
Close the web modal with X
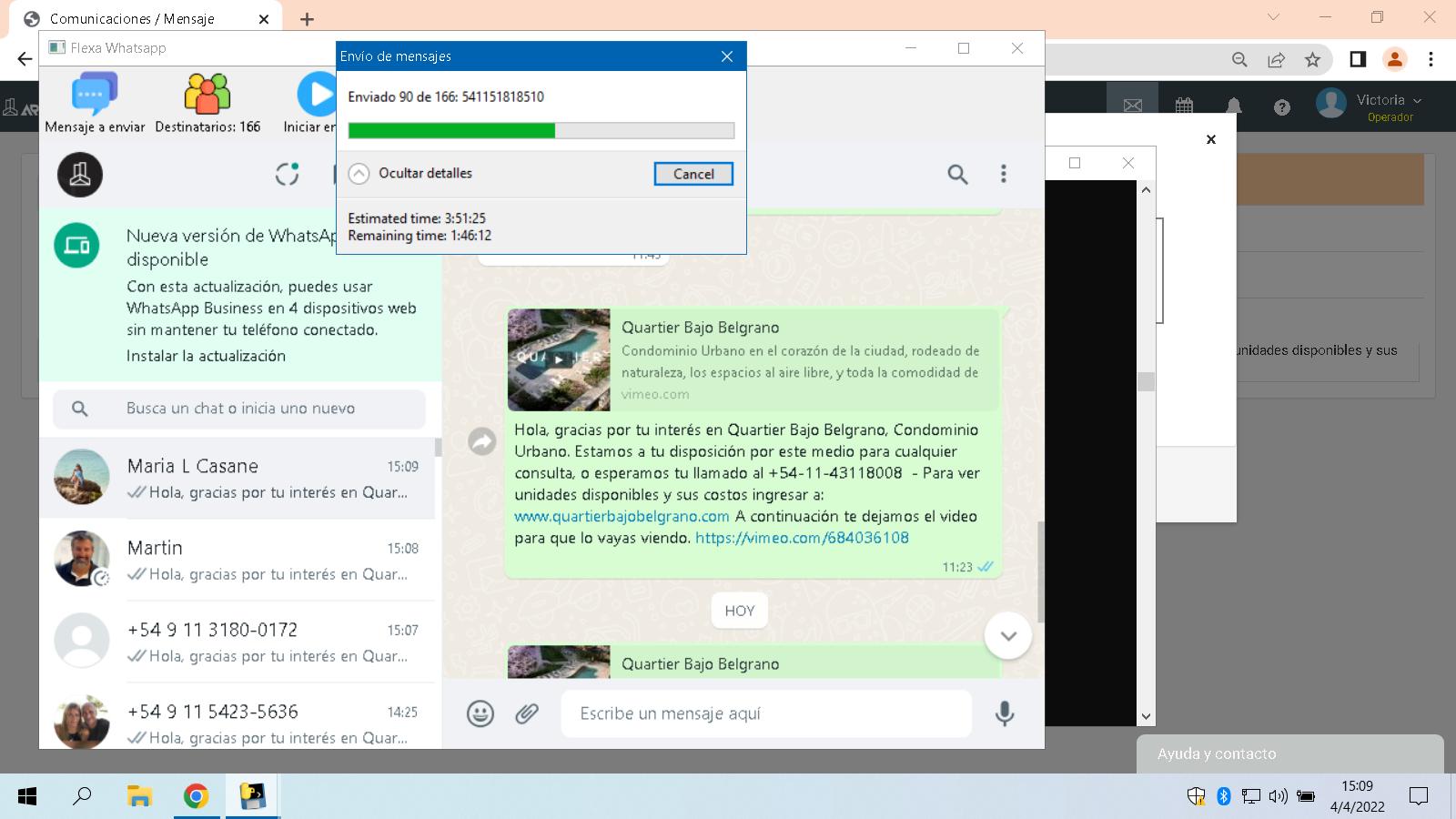1211,139
